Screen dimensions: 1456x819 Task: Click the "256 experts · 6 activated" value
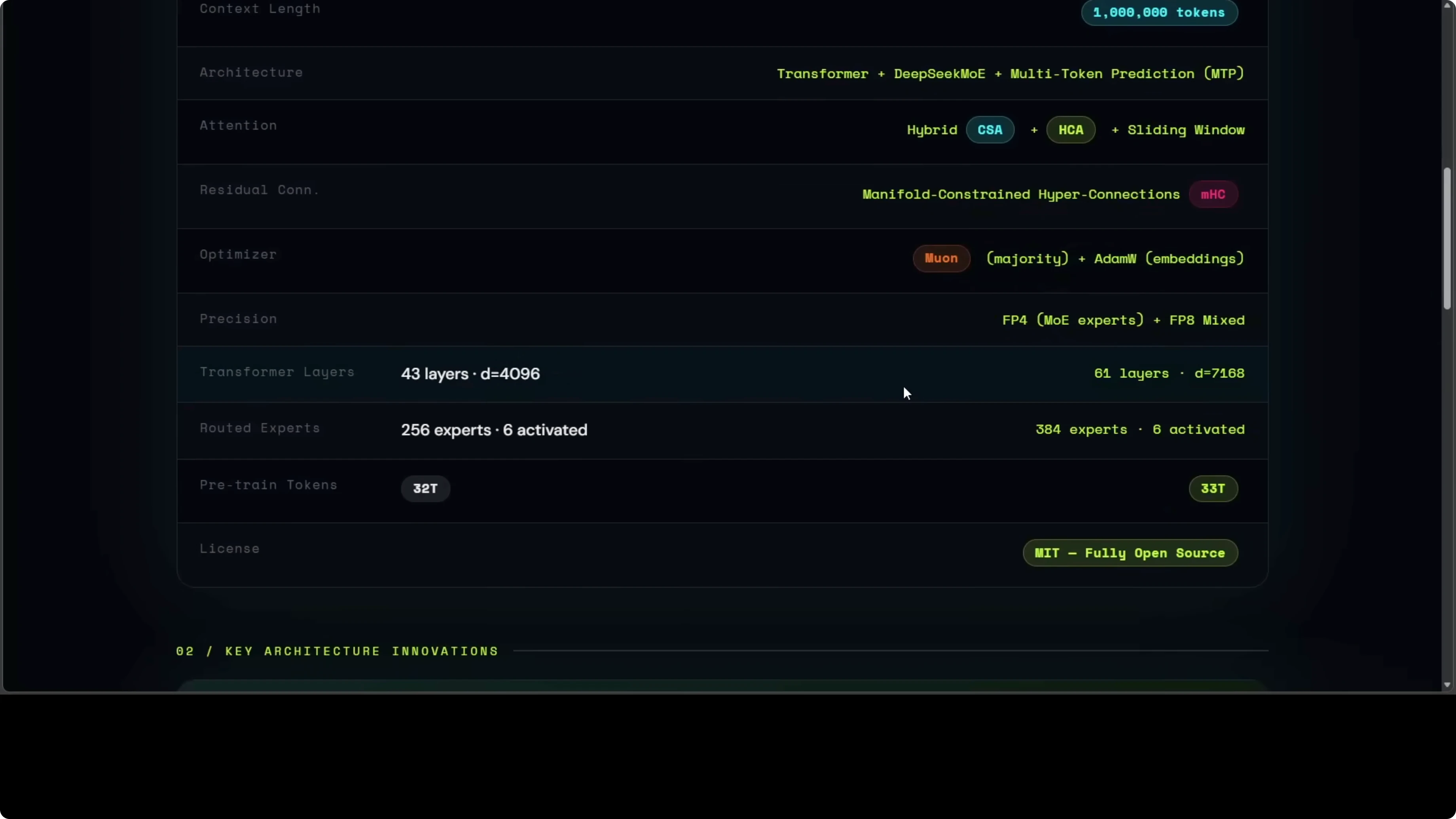pos(494,430)
